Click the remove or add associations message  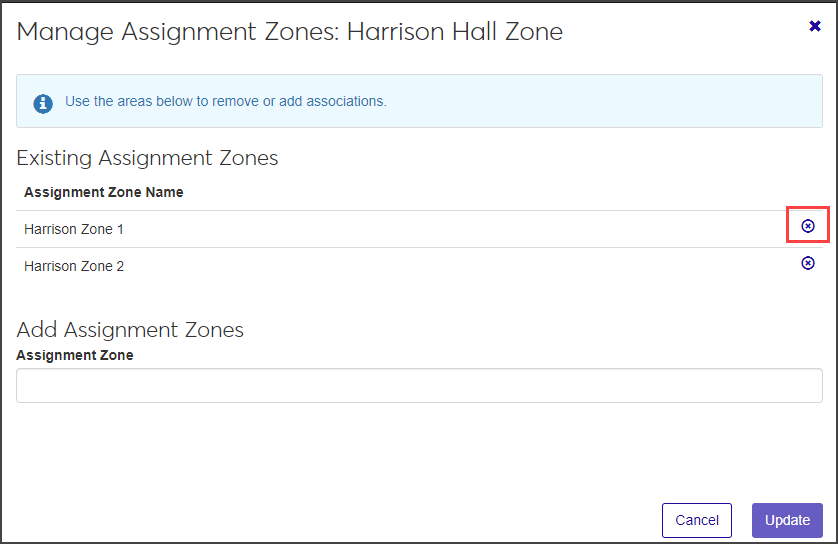click(226, 101)
